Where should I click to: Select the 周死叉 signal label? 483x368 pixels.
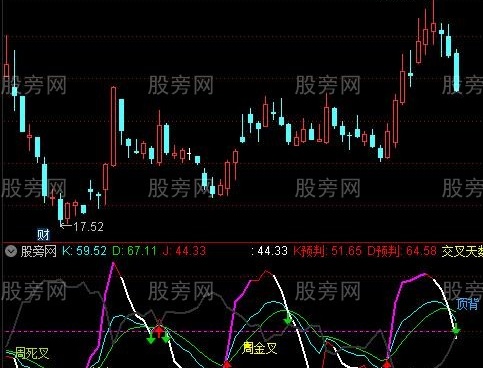(32, 353)
